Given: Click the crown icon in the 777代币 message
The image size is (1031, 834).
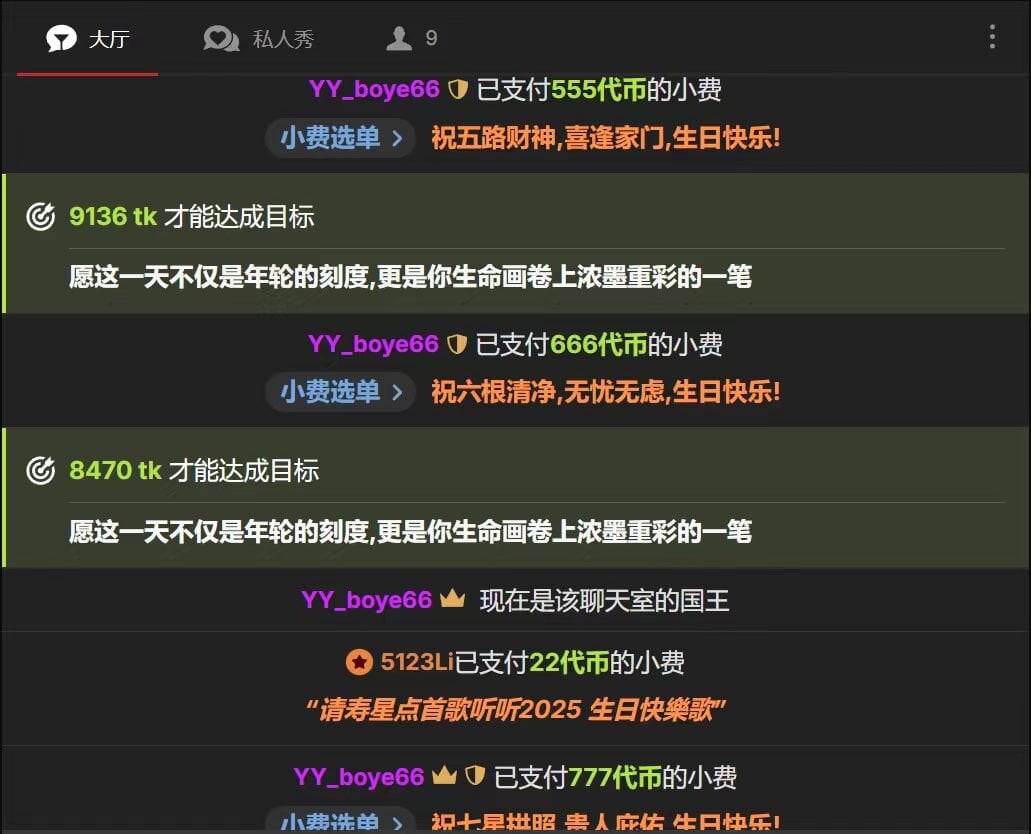Looking at the screenshot, I should click(443, 777).
